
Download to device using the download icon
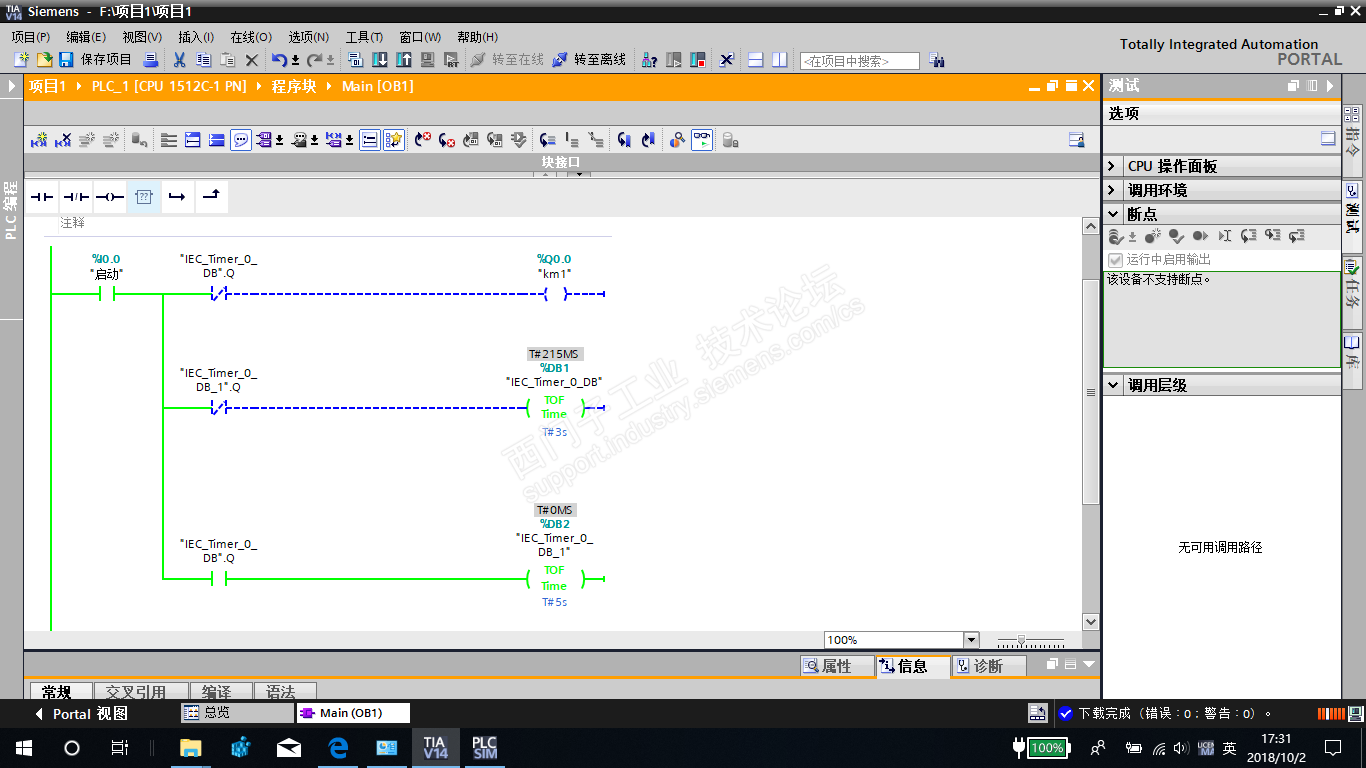coord(380,60)
